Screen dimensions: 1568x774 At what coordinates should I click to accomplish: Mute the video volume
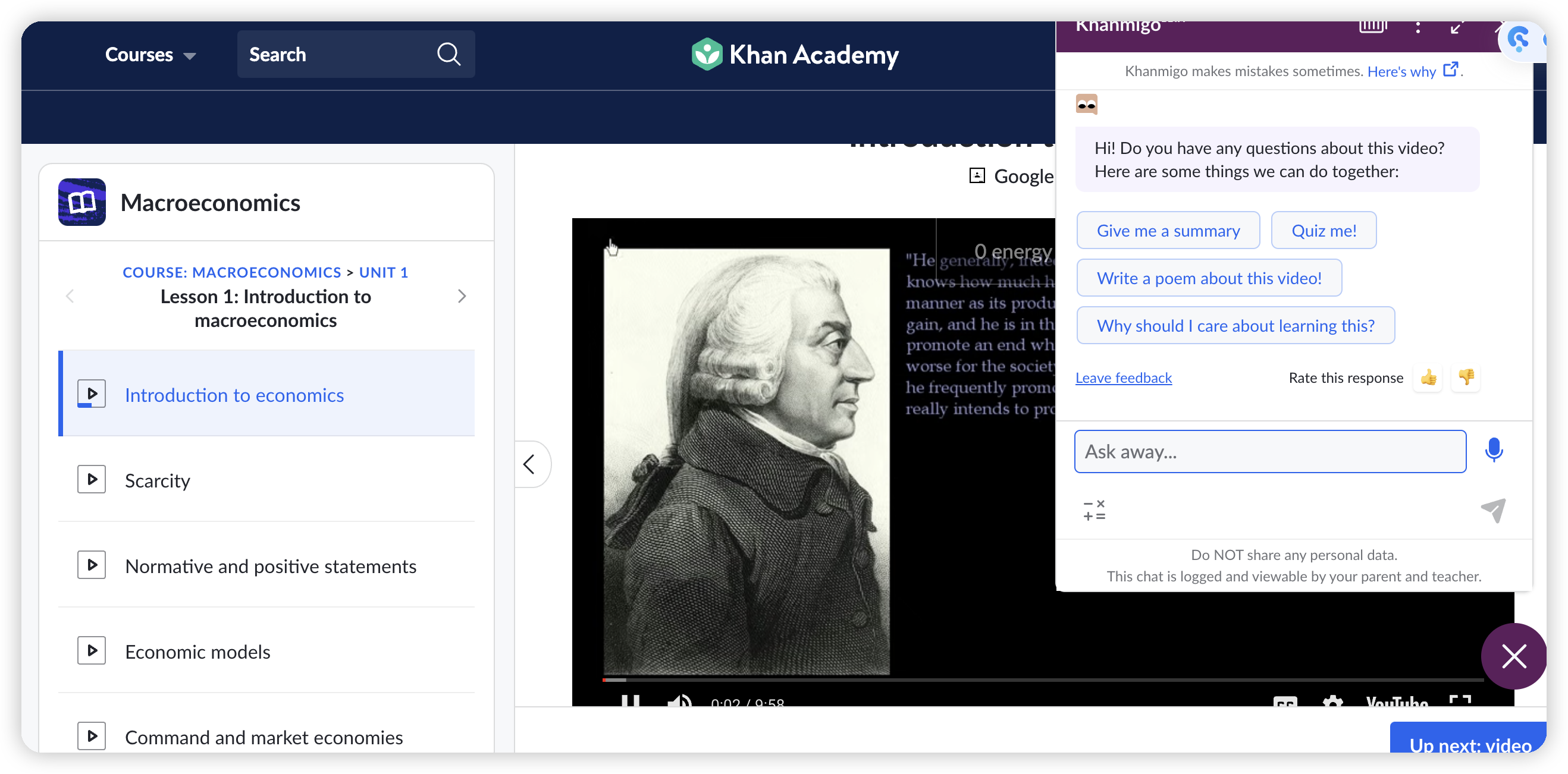pyautogui.click(x=678, y=701)
